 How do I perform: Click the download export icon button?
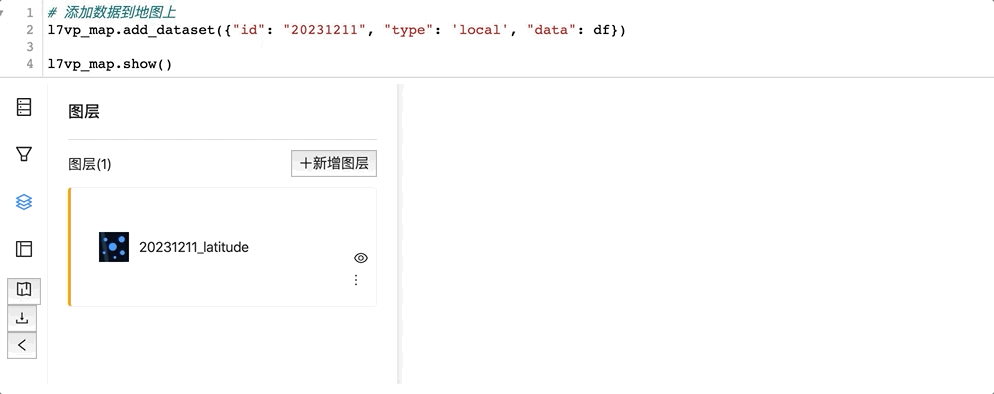[x=22, y=318]
